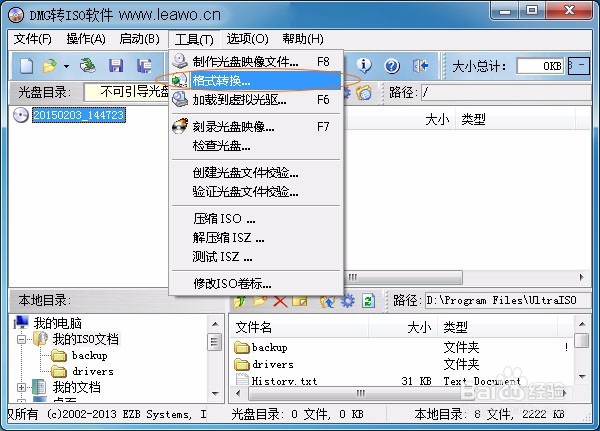
Task: Expand the 我的文档 tree node
Action: click(21, 387)
